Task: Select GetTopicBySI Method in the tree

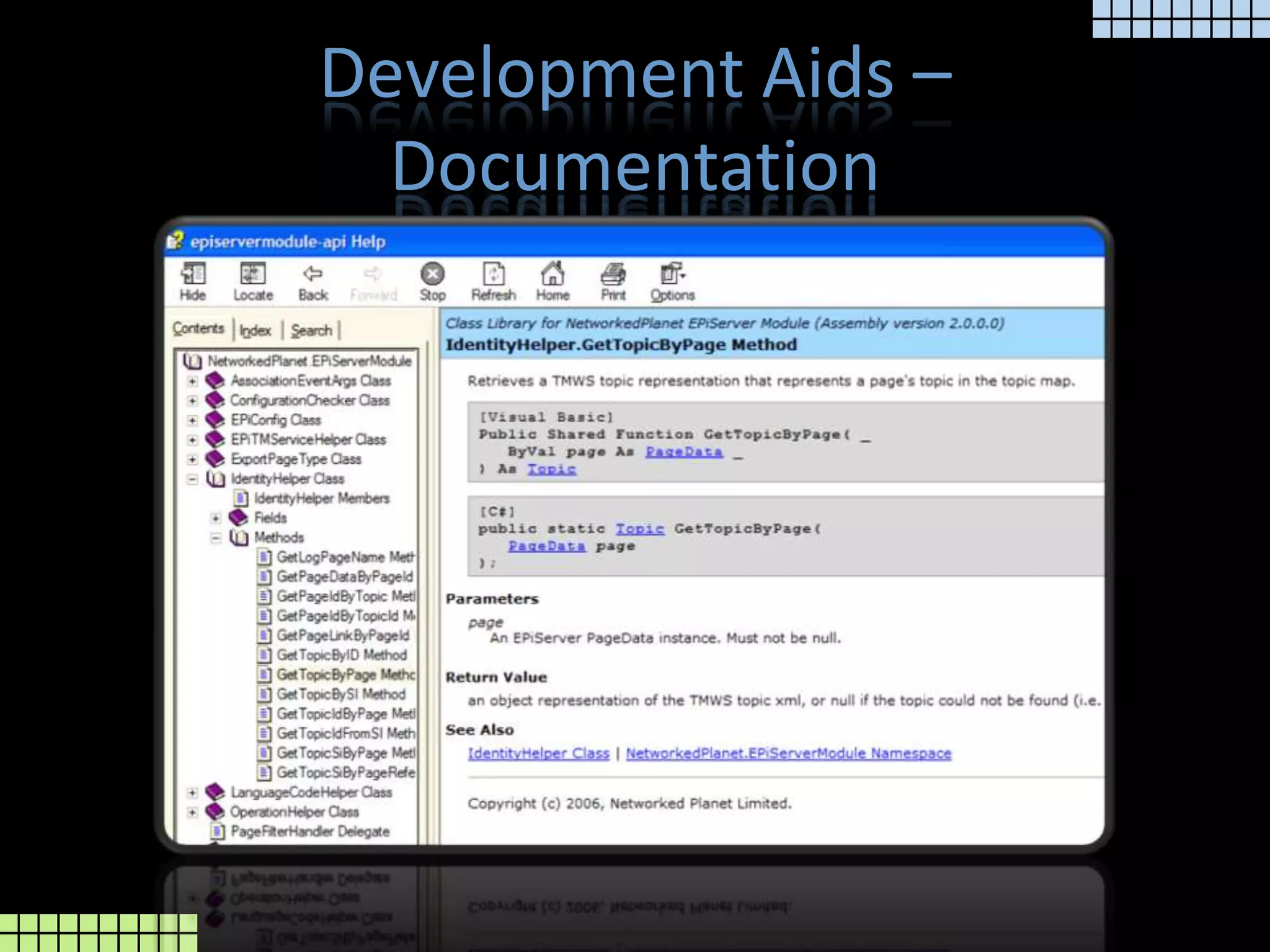Action: [341, 694]
